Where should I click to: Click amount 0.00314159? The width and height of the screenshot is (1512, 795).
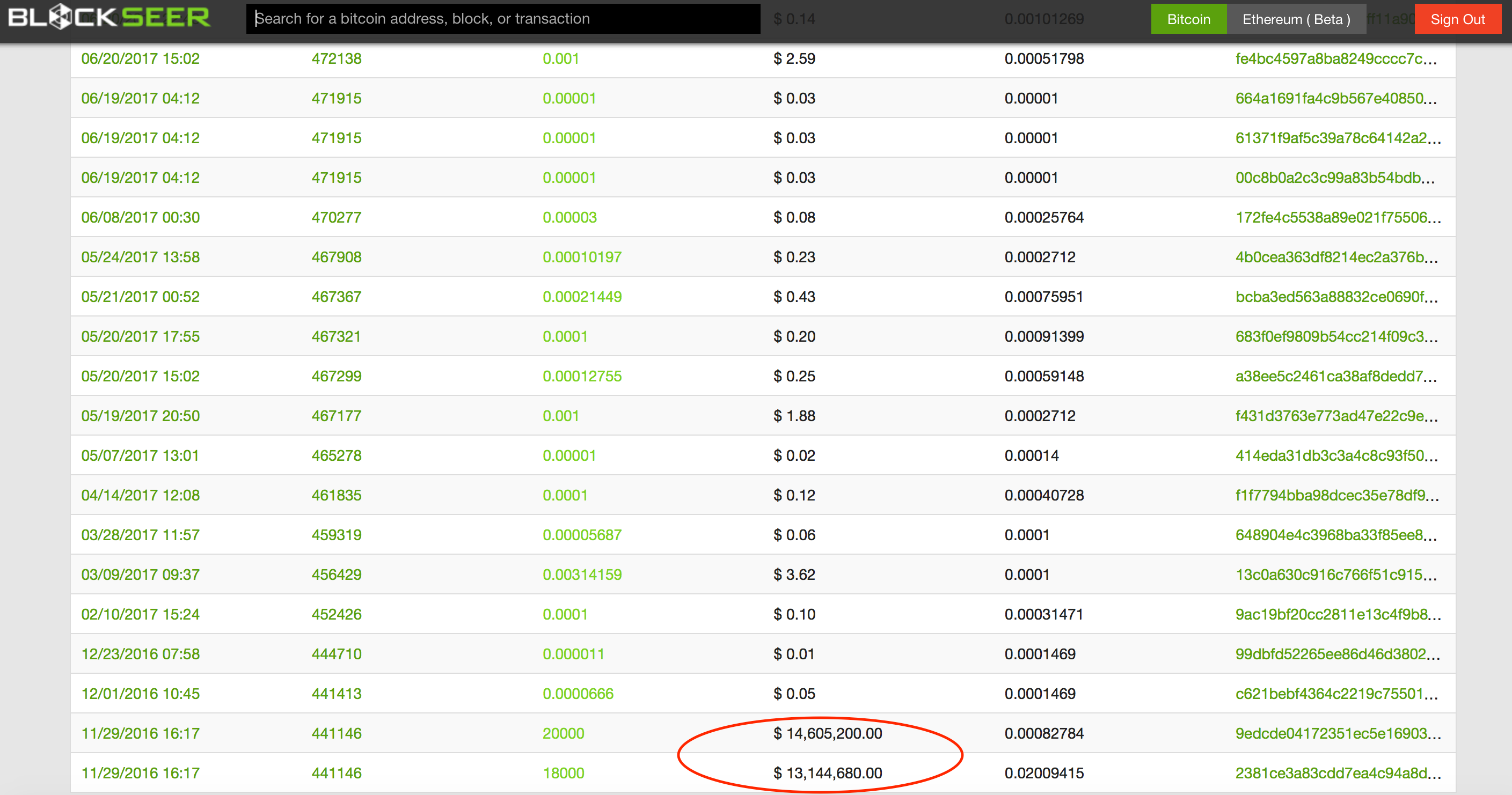pyautogui.click(x=582, y=575)
